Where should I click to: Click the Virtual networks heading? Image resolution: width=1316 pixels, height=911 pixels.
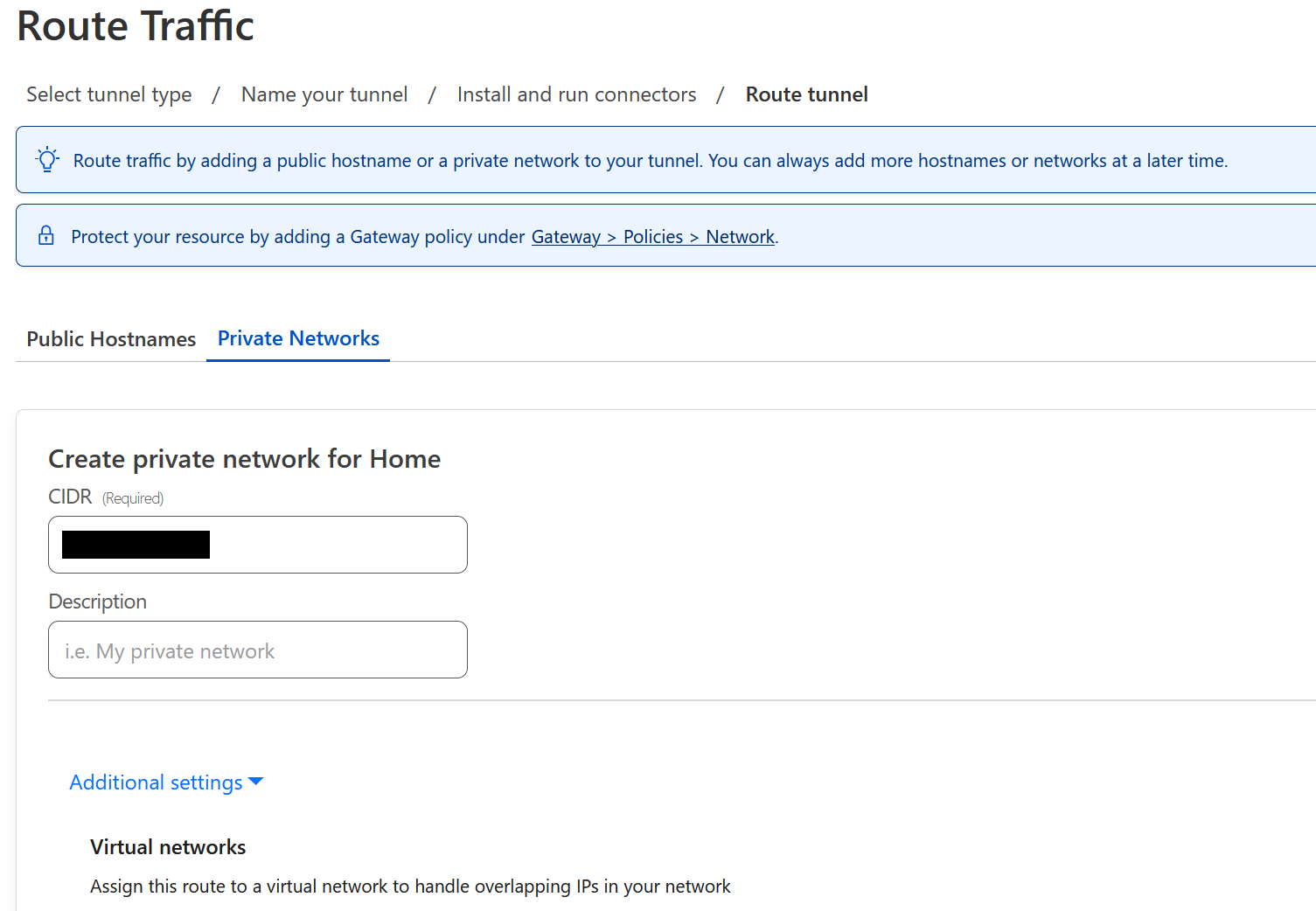(168, 847)
